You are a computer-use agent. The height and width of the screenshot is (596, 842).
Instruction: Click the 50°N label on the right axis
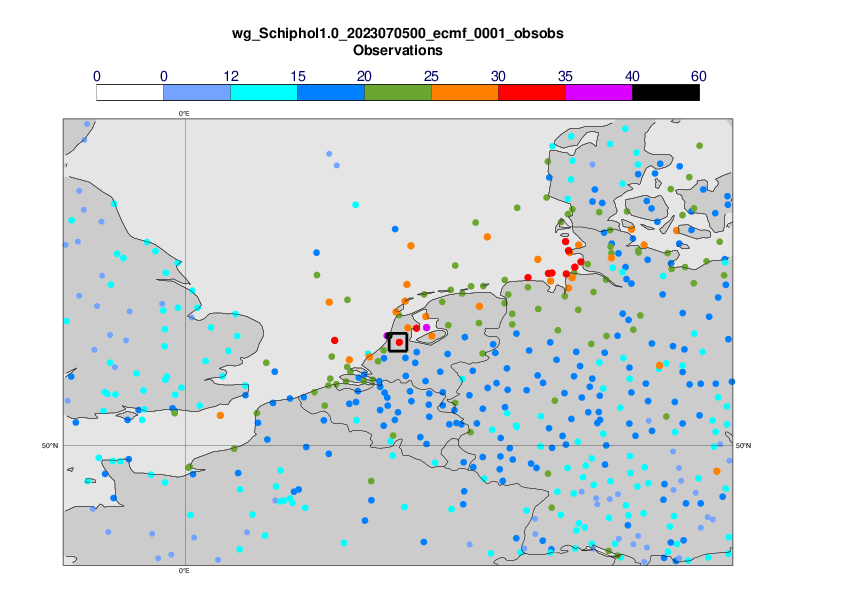tap(743, 446)
